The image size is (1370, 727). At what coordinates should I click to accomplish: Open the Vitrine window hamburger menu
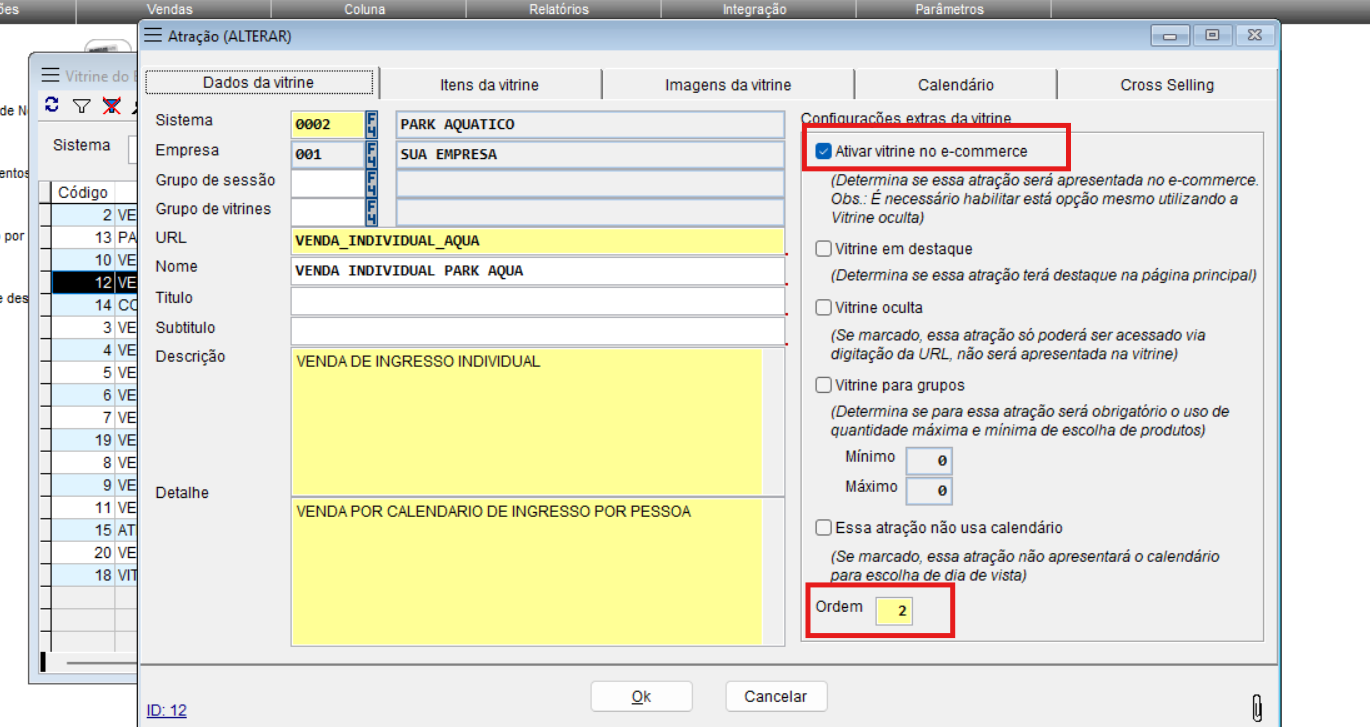coord(50,75)
